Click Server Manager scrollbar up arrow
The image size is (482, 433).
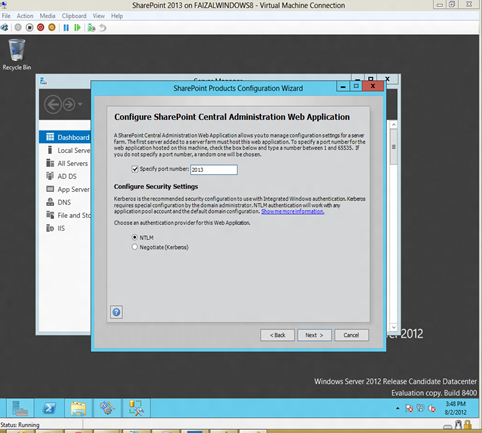click(x=394, y=124)
